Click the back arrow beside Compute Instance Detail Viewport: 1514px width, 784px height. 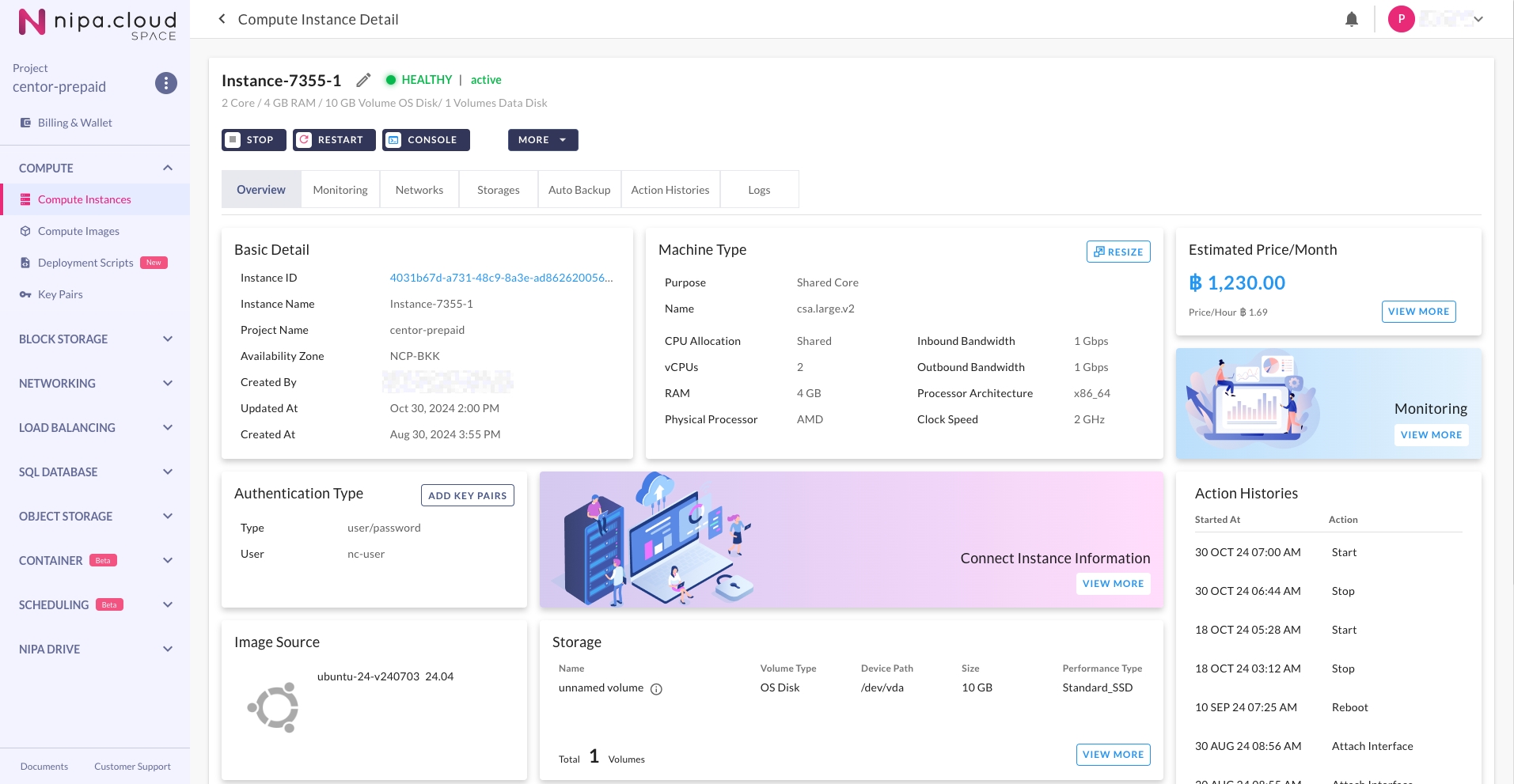click(222, 19)
